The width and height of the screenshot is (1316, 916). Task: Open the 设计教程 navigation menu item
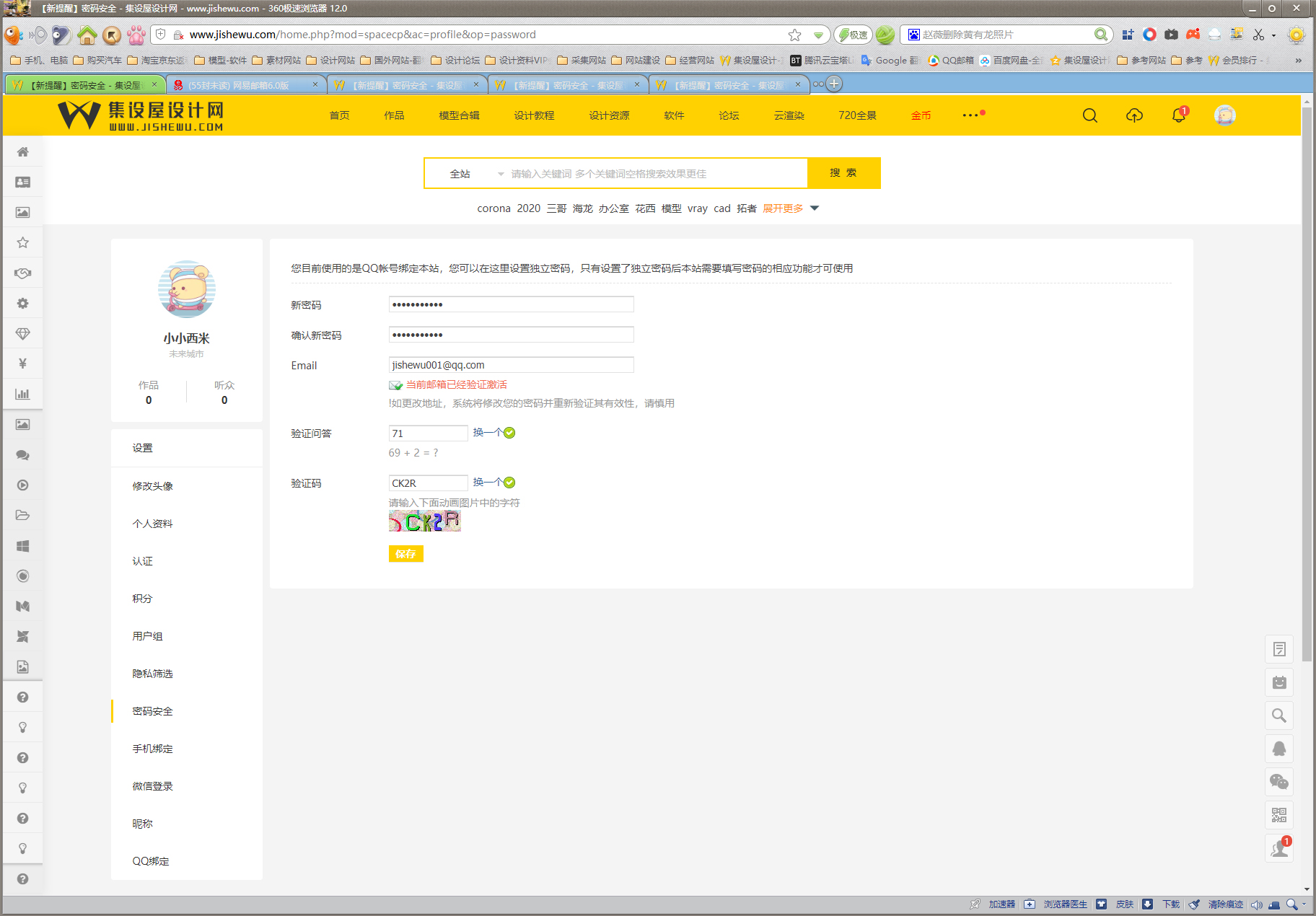534,115
